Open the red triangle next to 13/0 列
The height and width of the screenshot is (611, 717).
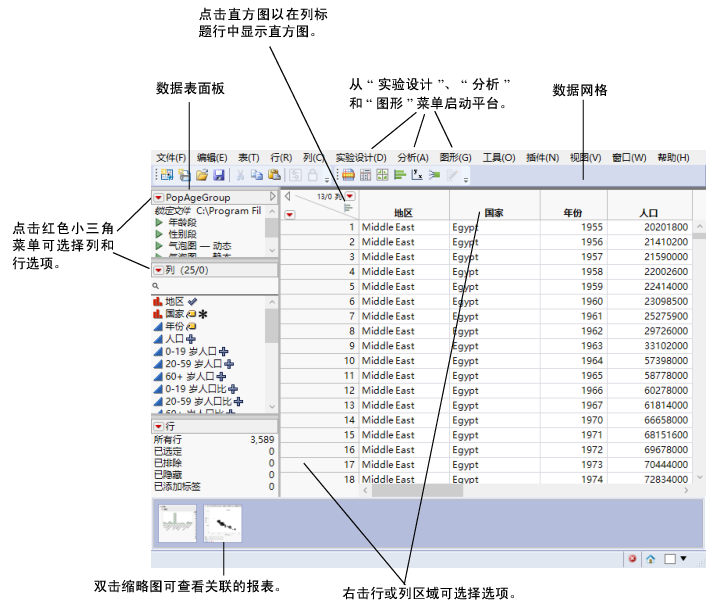350,196
